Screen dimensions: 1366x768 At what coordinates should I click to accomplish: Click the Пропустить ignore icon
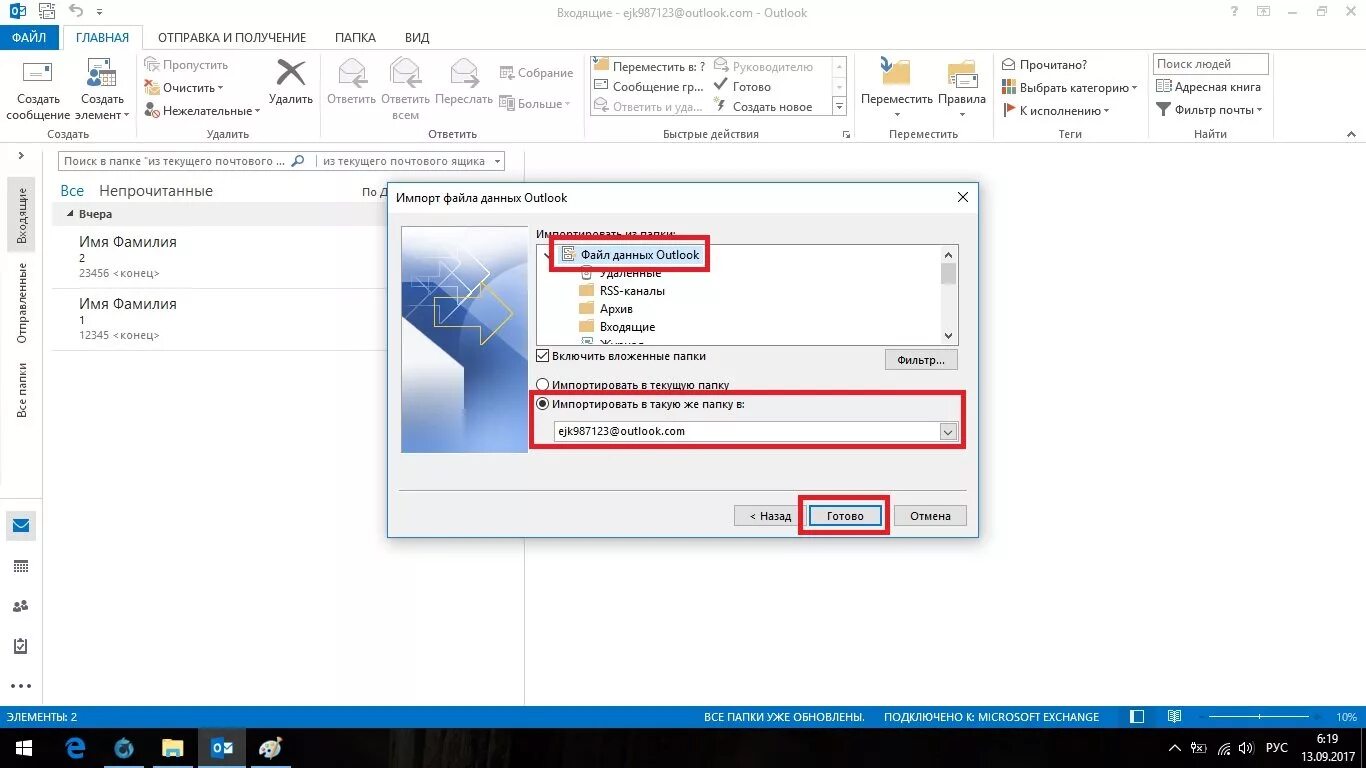point(152,64)
